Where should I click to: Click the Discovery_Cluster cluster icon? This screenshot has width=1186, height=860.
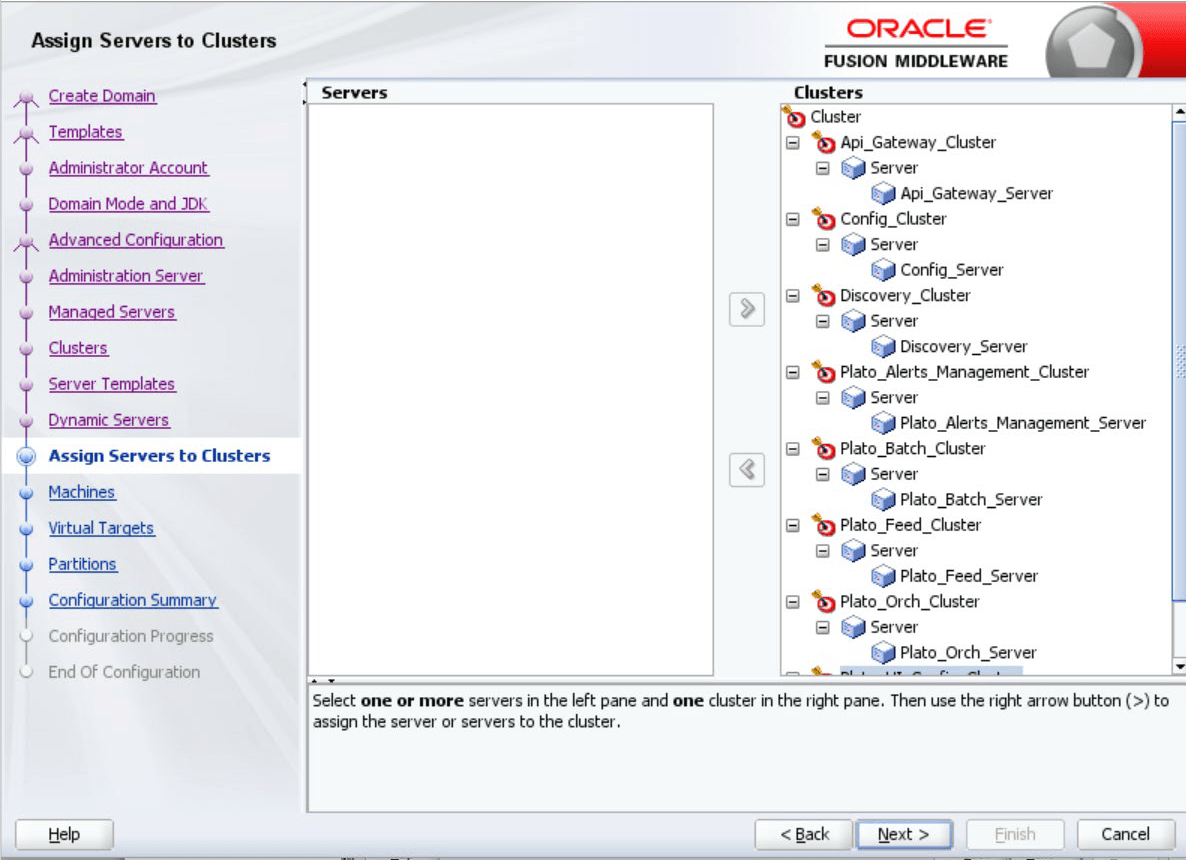tap(824, 295)
